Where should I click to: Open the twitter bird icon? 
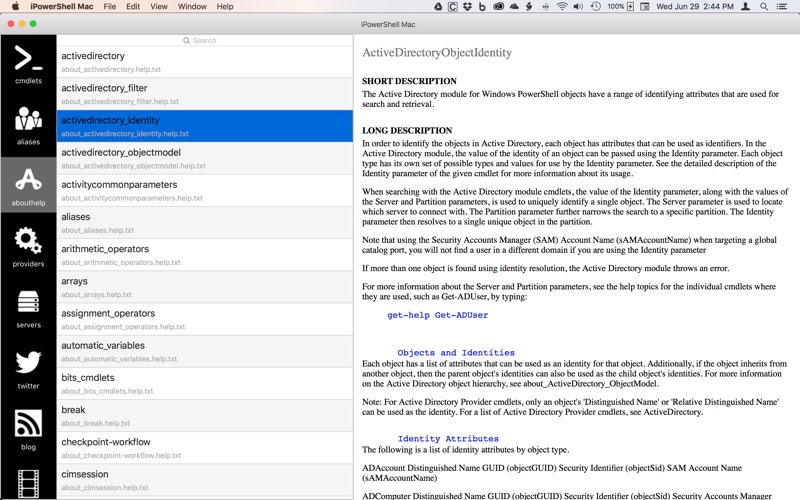point(28,368)
